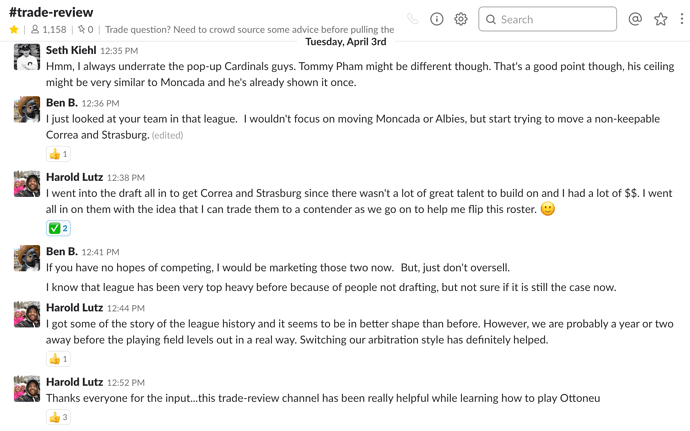This screenshot has height=431, width=690.
Task: Open channel settings gear icon
Action: click(461, 19)
